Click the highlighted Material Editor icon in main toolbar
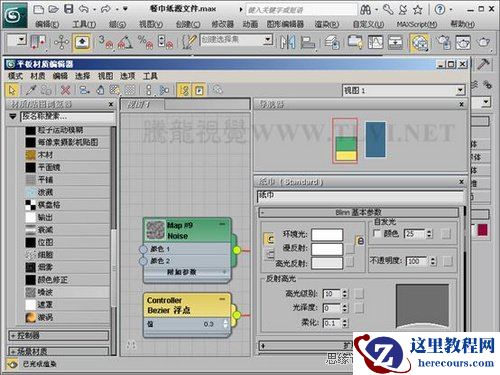 (x=419, y=43)
